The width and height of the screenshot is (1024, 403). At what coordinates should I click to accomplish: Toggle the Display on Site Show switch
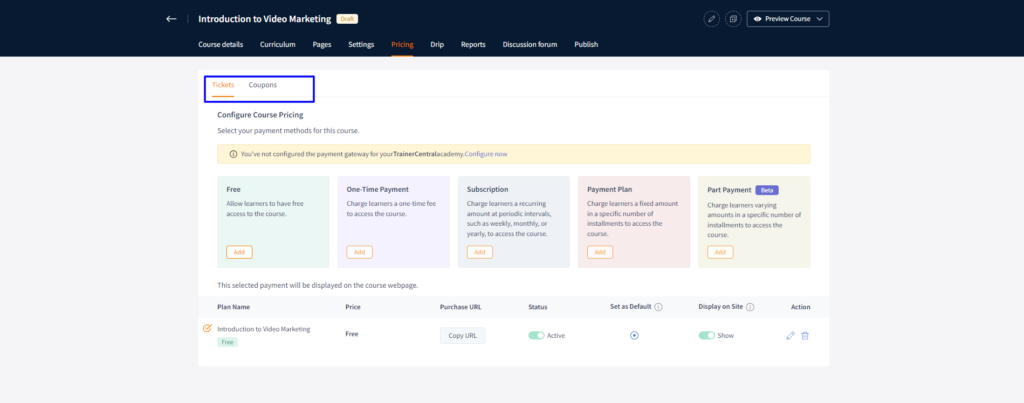pos(707,335)
